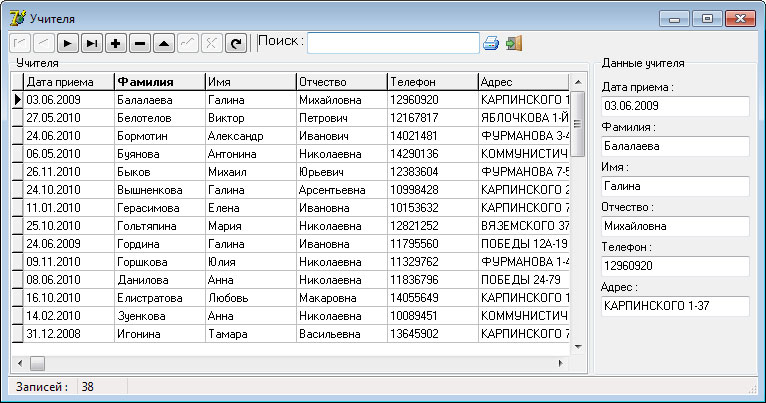Click the vertical scrollbar down arrow
This screenshot has width=766, height=403.
coord(577,345)
